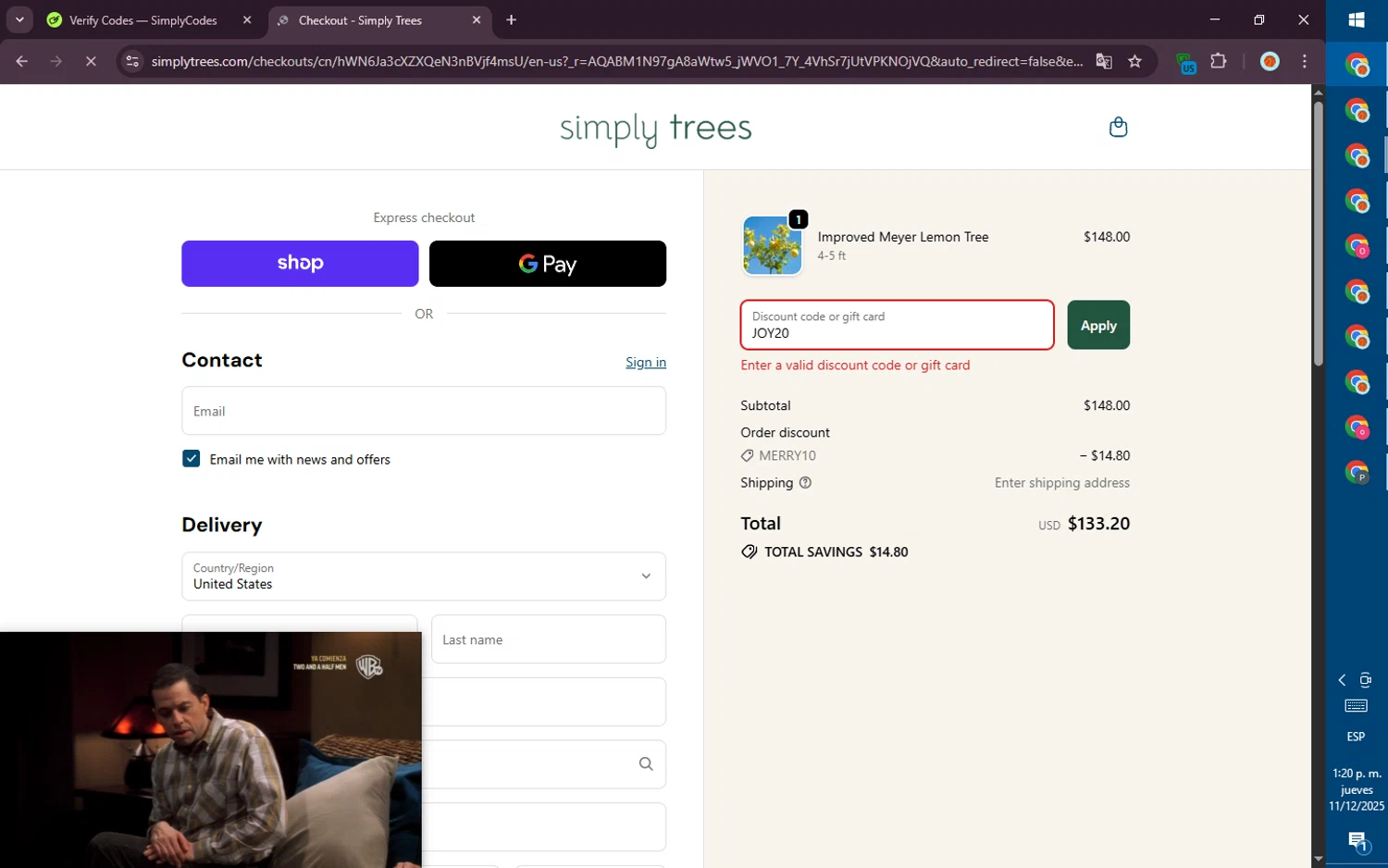Screen dimensions: 1388x868
Task: Click the MERRY10 discount code text
Action: (x=787, y=455)
